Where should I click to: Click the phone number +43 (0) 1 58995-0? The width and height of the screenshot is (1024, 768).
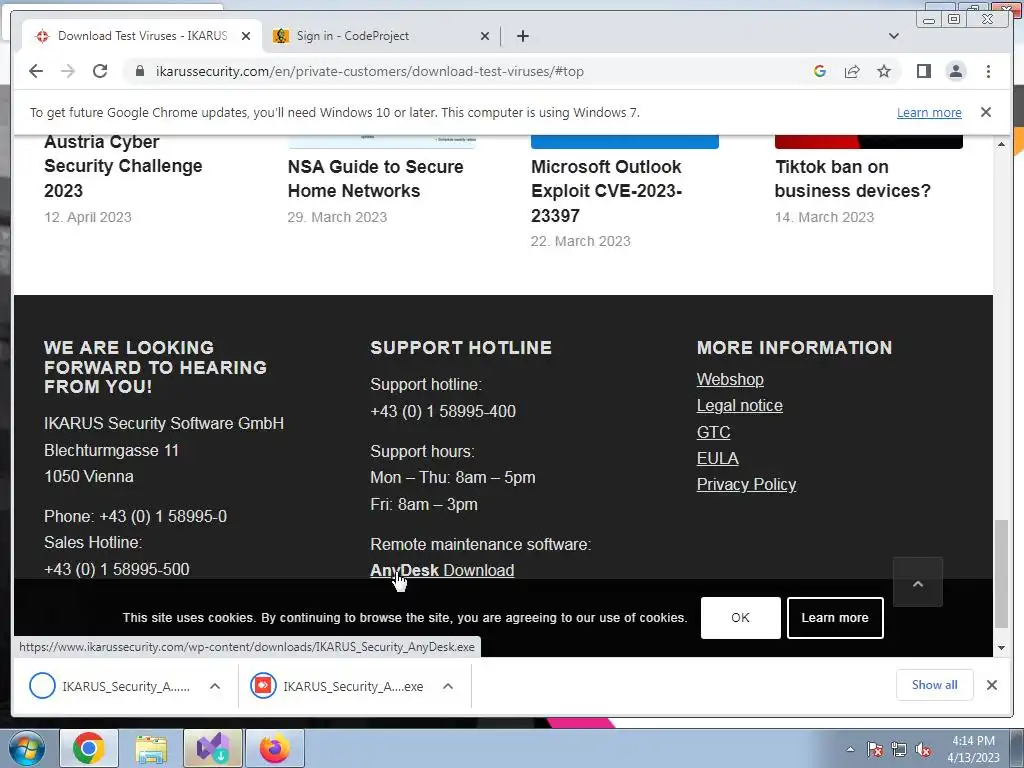(x=163, y=517)
